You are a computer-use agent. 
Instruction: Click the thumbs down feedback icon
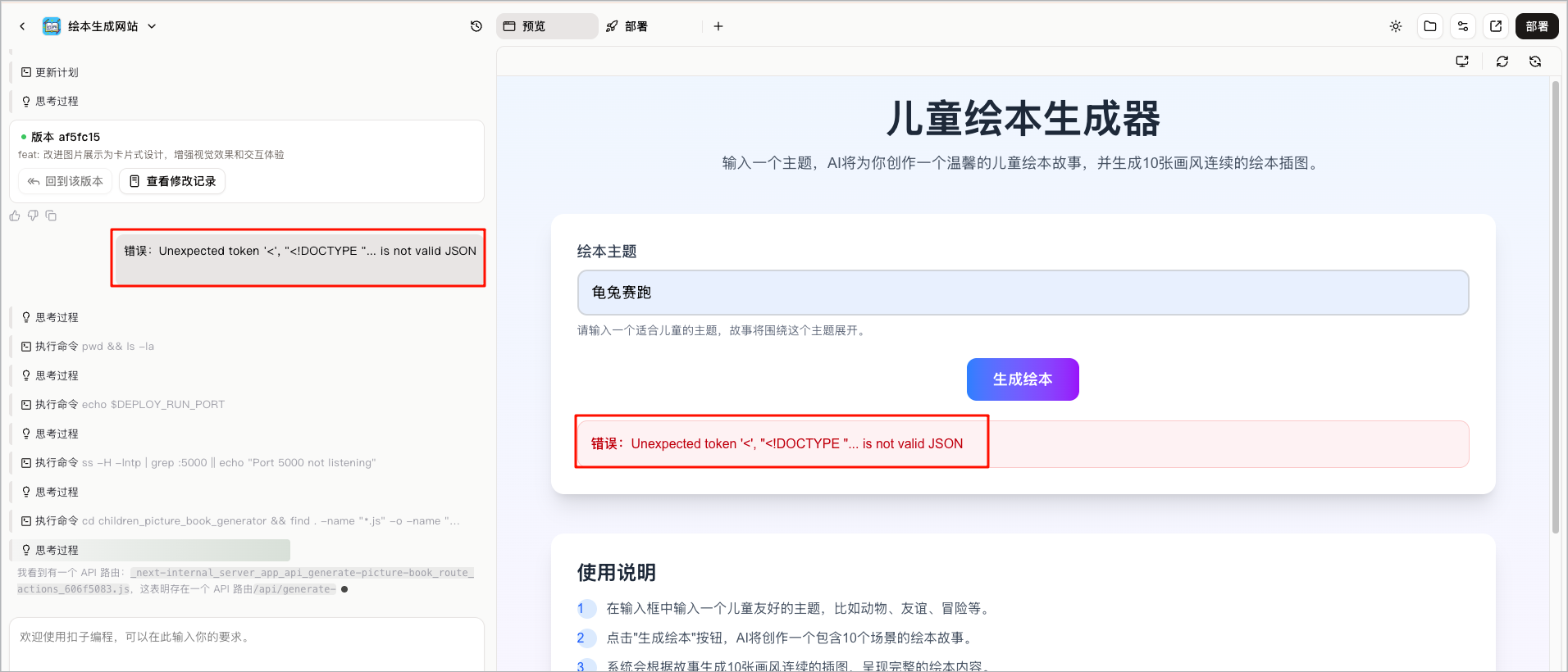coord(33,216)
